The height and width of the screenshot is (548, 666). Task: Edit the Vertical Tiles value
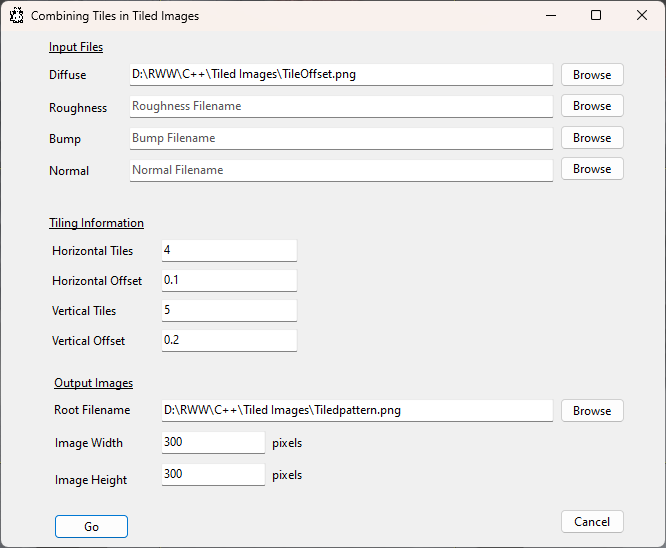[x=228, y=311]
